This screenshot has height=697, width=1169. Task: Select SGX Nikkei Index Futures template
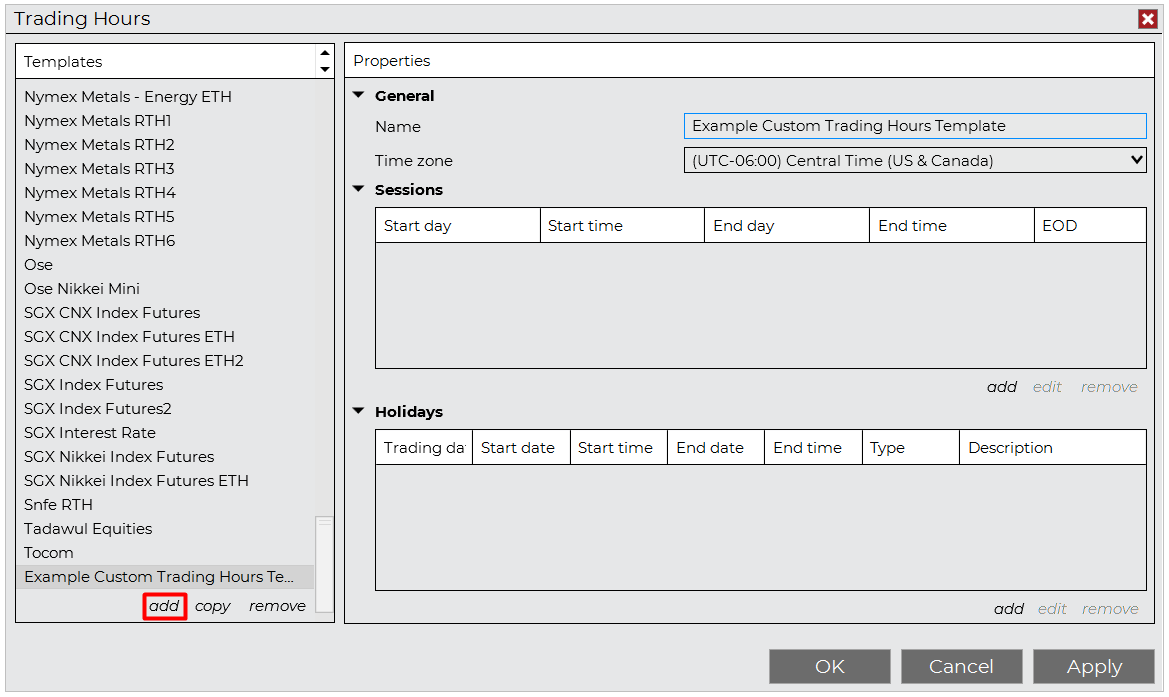[119, 457]
